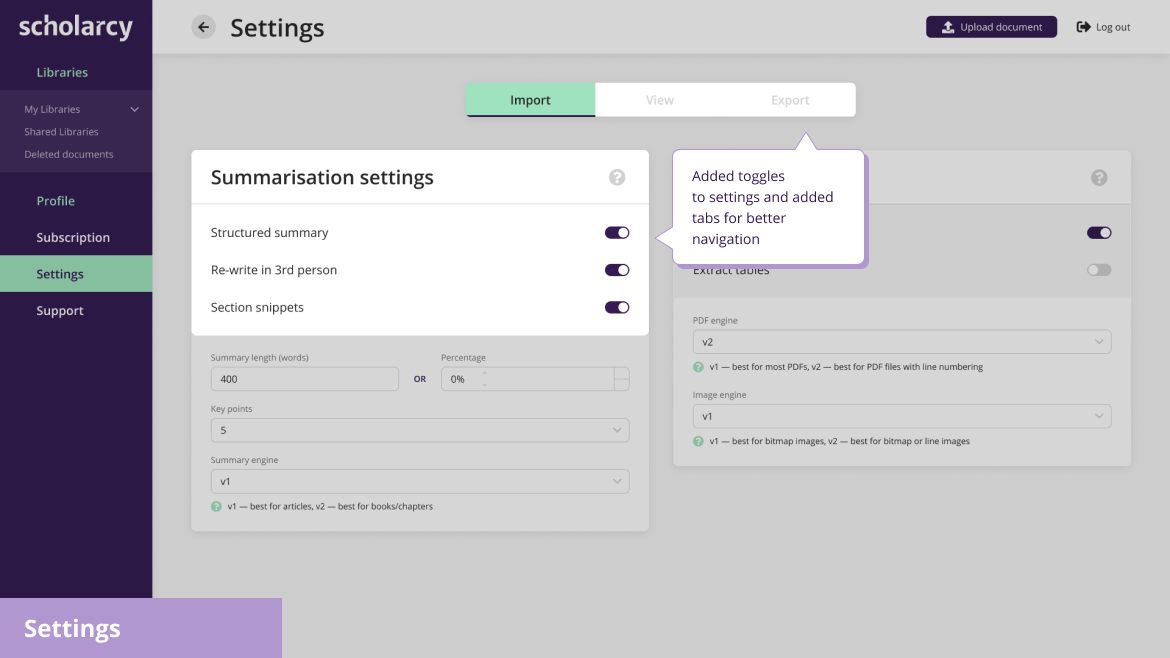Screen dimensions: 1170x658
Task: Toggle Section snippets switch
Action: coord(616,307)
